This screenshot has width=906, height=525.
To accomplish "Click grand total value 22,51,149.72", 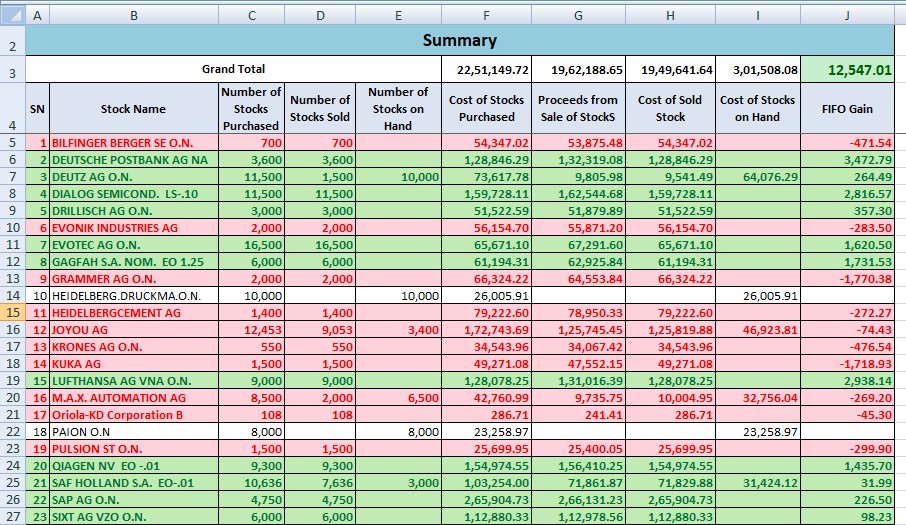I will [x=487, y=69].
